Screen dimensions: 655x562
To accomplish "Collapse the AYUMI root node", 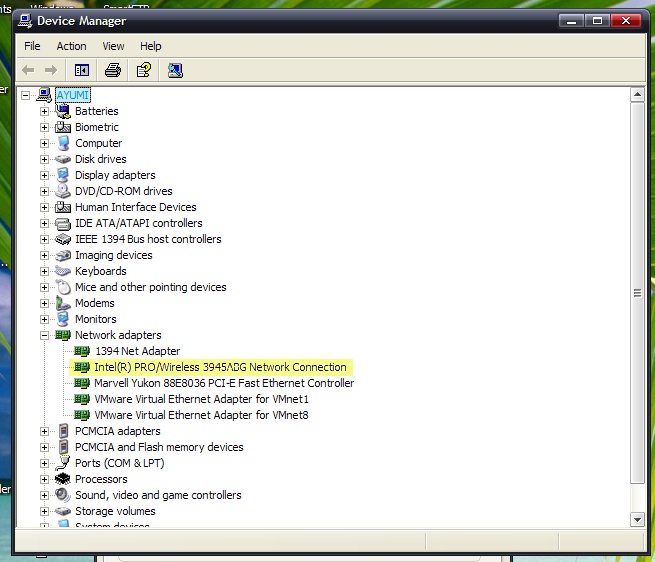I will coord(25,95).
